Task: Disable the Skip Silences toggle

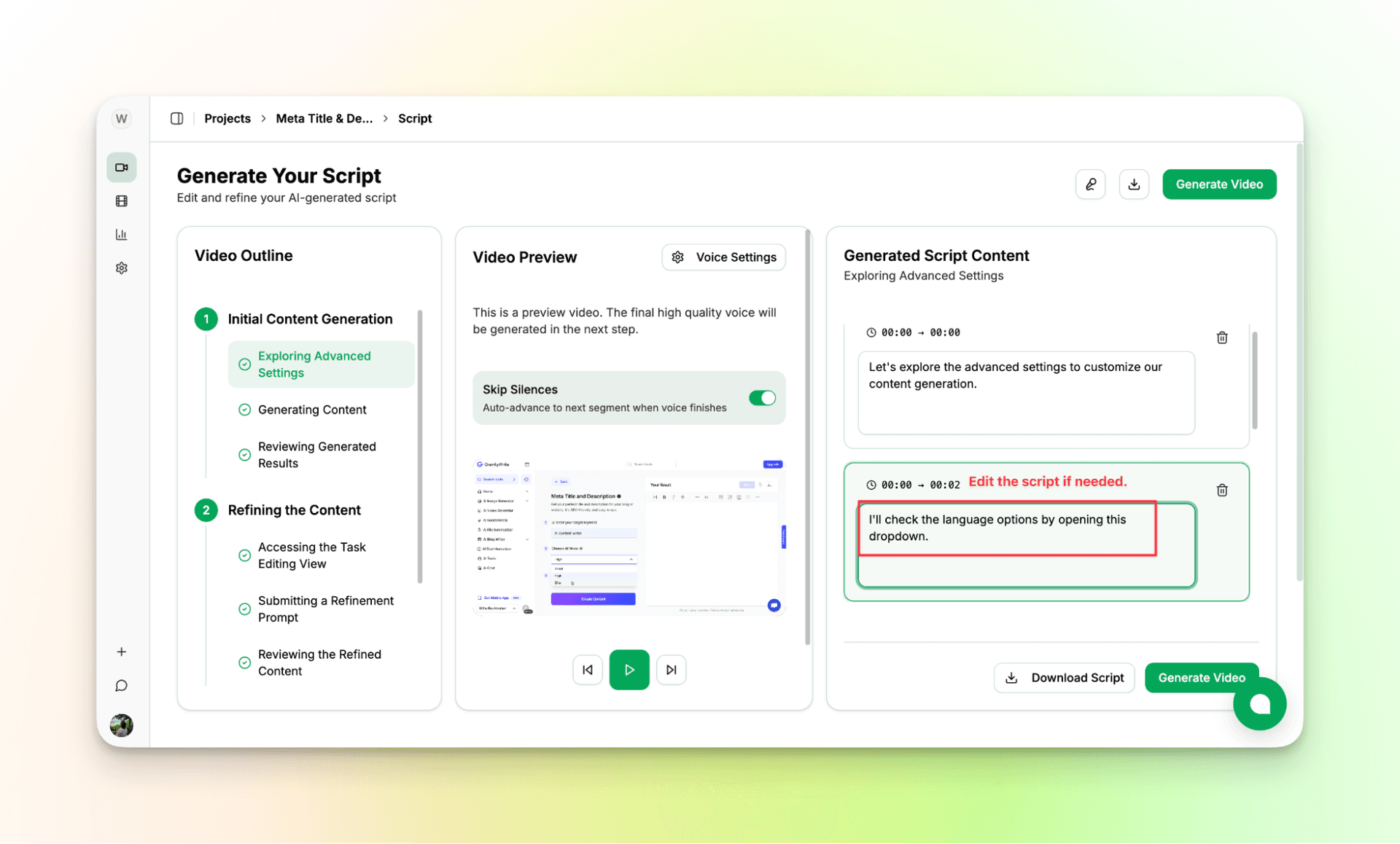Action: (x=762, y=398)
